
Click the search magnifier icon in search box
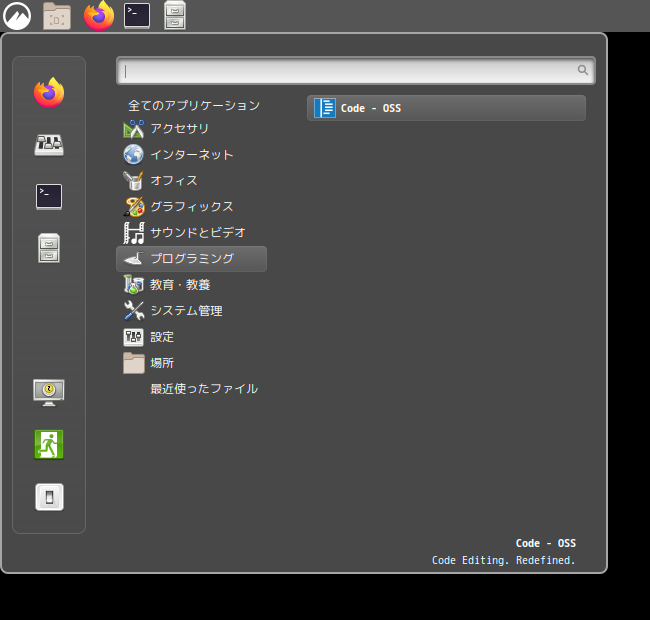(x=583, y=70)
